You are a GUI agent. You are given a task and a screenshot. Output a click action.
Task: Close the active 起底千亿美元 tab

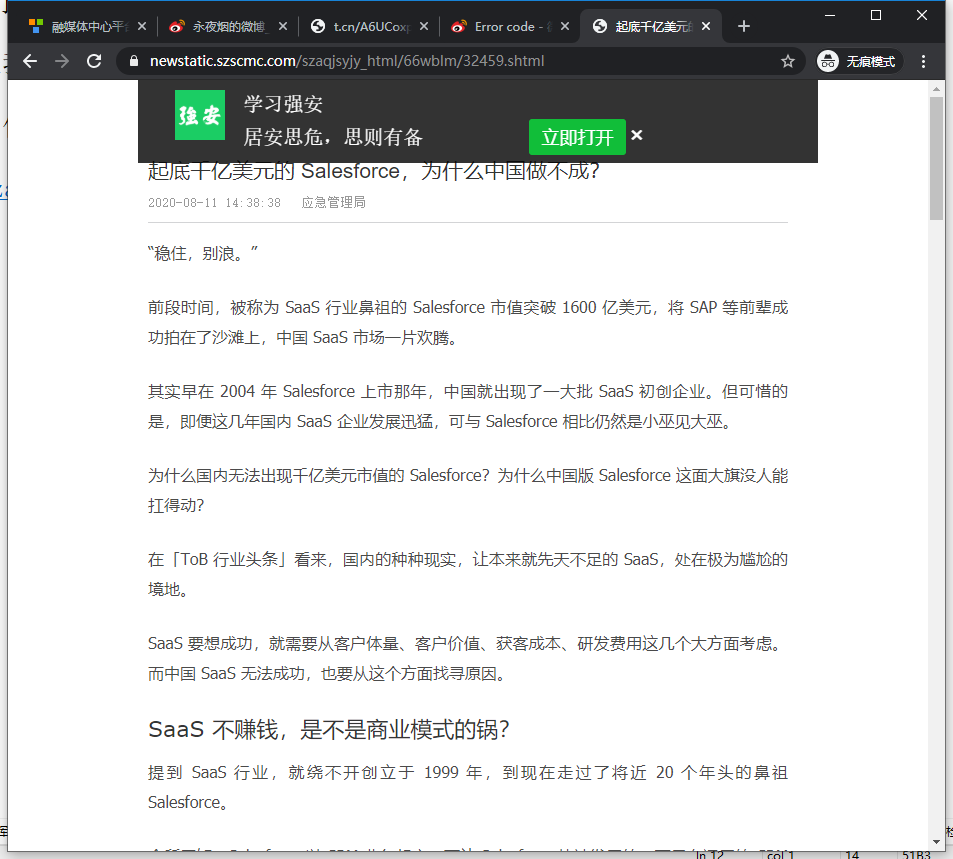(x=706, y=27)
